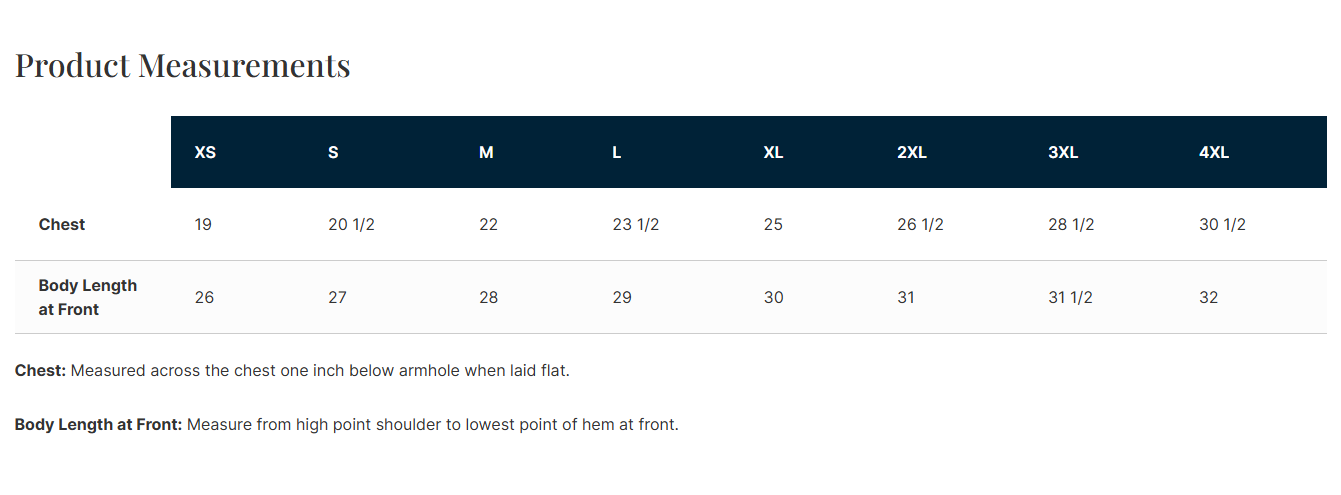Select the M size column header
This screenshot has width=1341, height=495.
pyautogui.click(x=486, y=153)
